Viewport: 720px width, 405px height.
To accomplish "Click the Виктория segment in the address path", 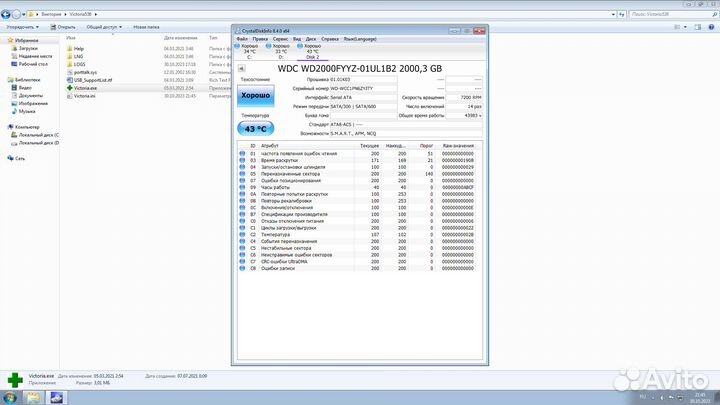I will 51,14.
